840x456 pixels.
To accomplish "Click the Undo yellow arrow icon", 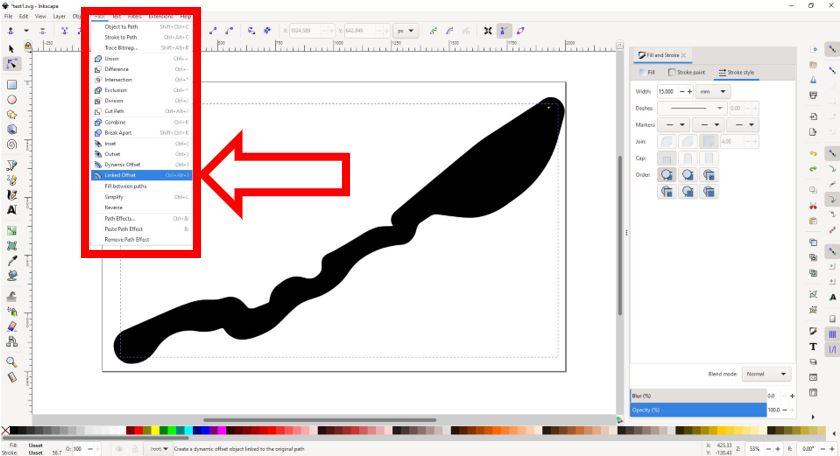I will 813,154.
